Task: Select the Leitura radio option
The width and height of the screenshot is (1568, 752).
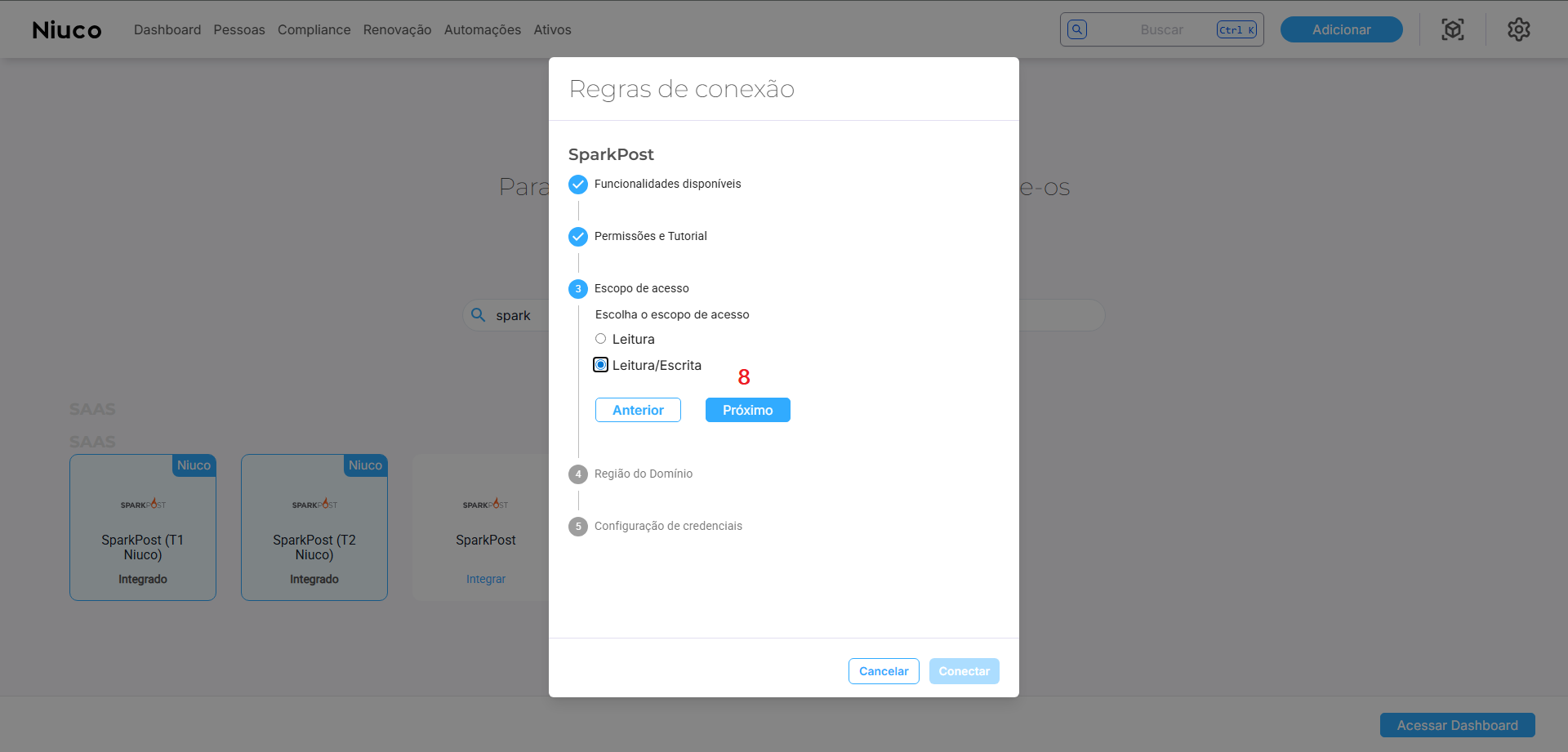Action: tap(600, 339)
